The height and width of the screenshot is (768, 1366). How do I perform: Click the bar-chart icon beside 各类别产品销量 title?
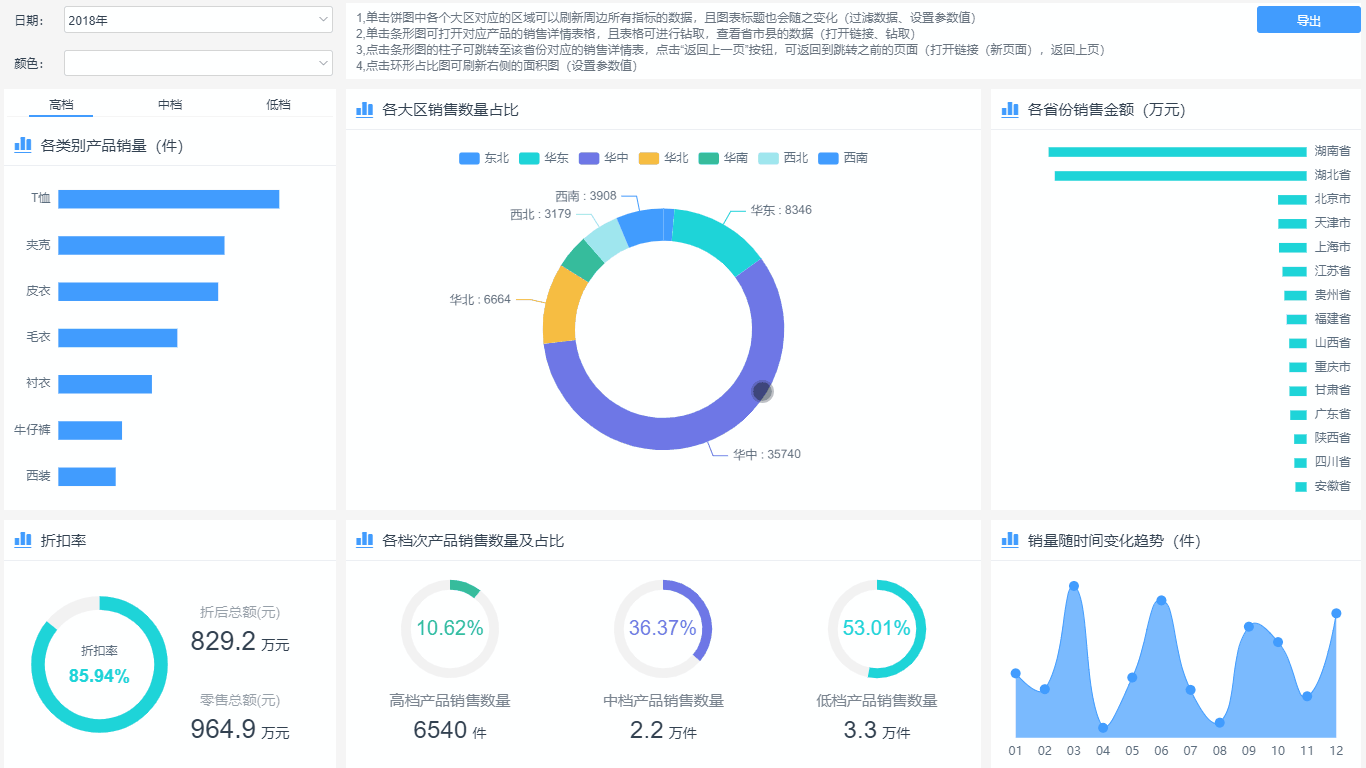[x=23, y=145]
